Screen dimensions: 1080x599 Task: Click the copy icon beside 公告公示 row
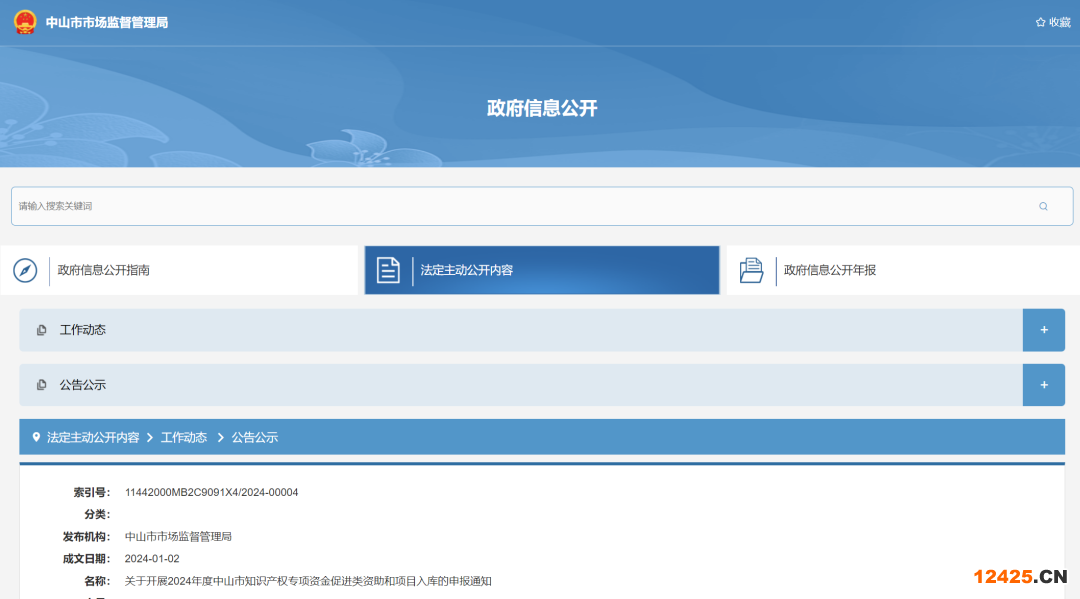41,385
